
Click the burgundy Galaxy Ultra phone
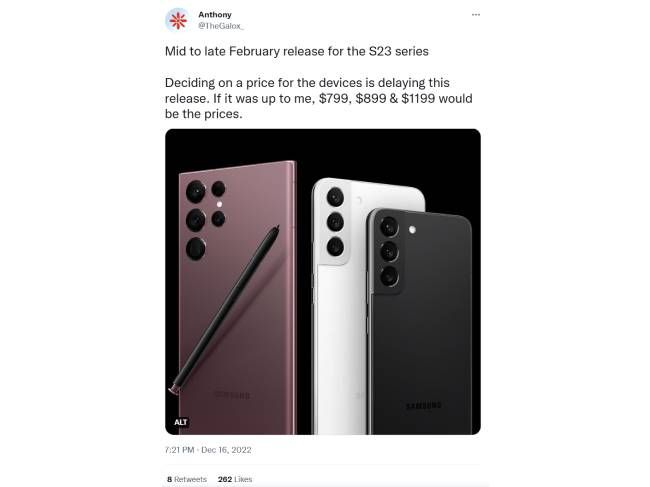click(238, 297)
